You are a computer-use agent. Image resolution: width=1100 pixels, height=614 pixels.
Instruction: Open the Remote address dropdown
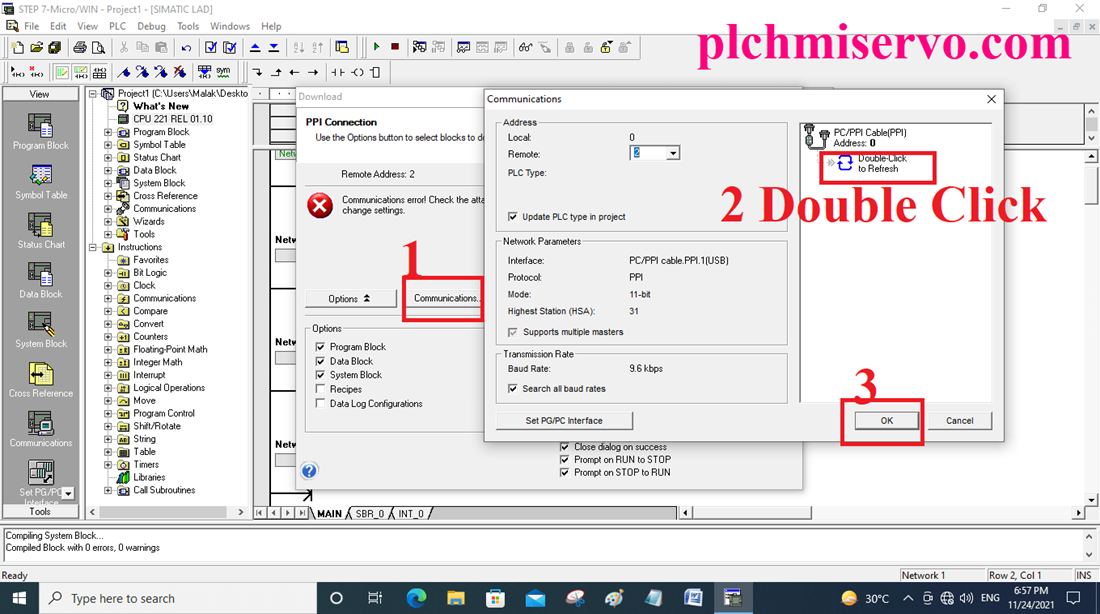click(673, 153)
